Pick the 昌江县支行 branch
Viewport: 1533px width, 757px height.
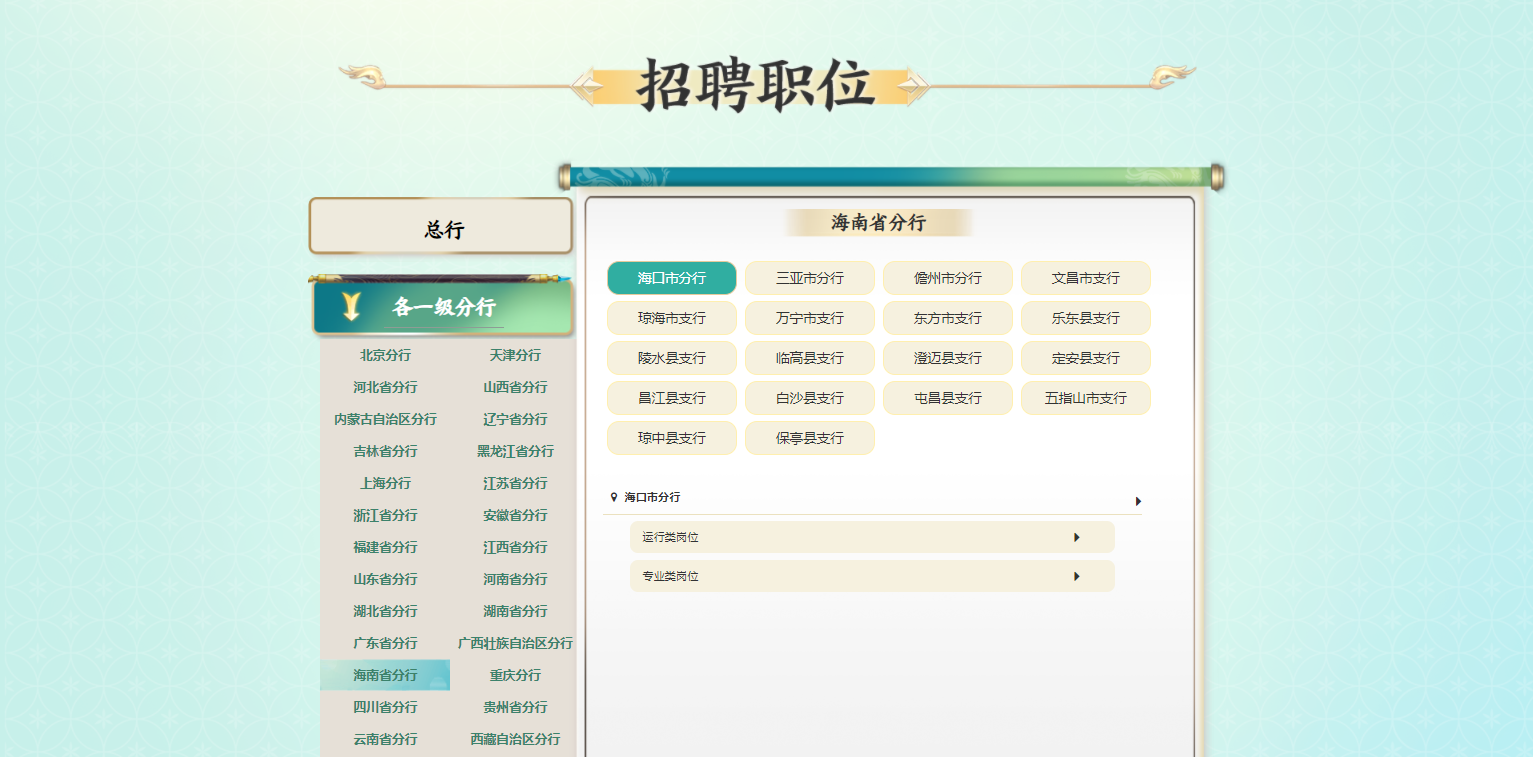coord(672,398)
